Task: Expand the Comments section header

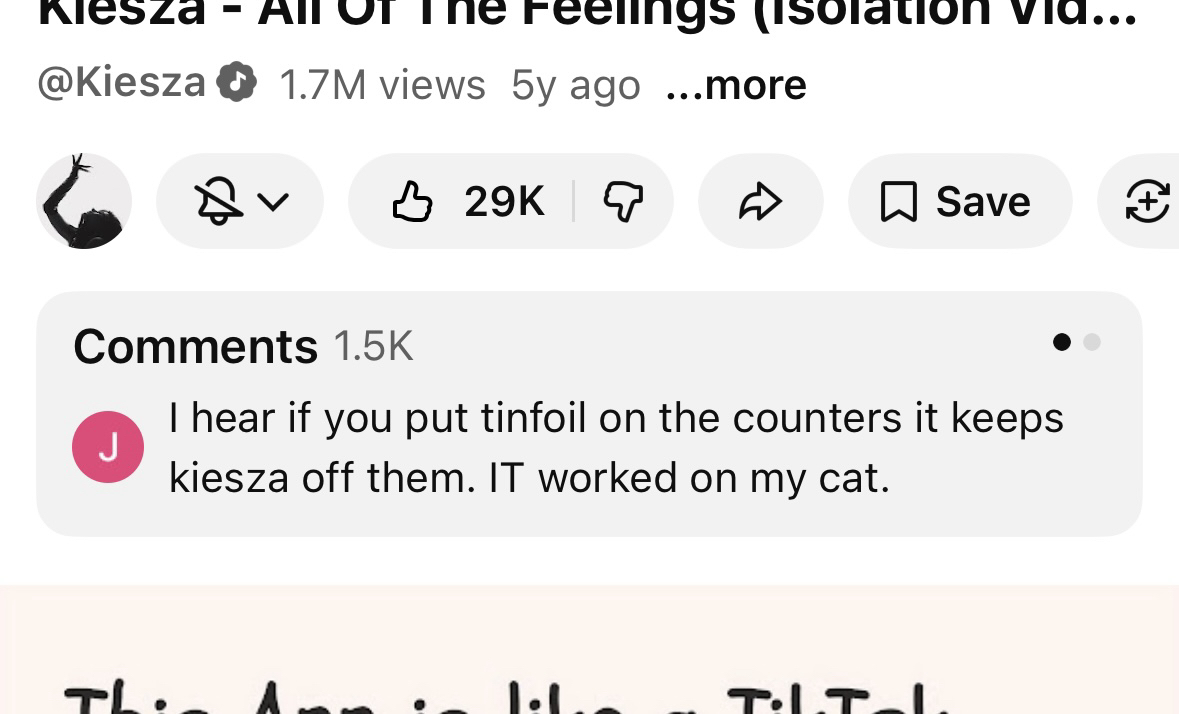Action: coord(195,347)
